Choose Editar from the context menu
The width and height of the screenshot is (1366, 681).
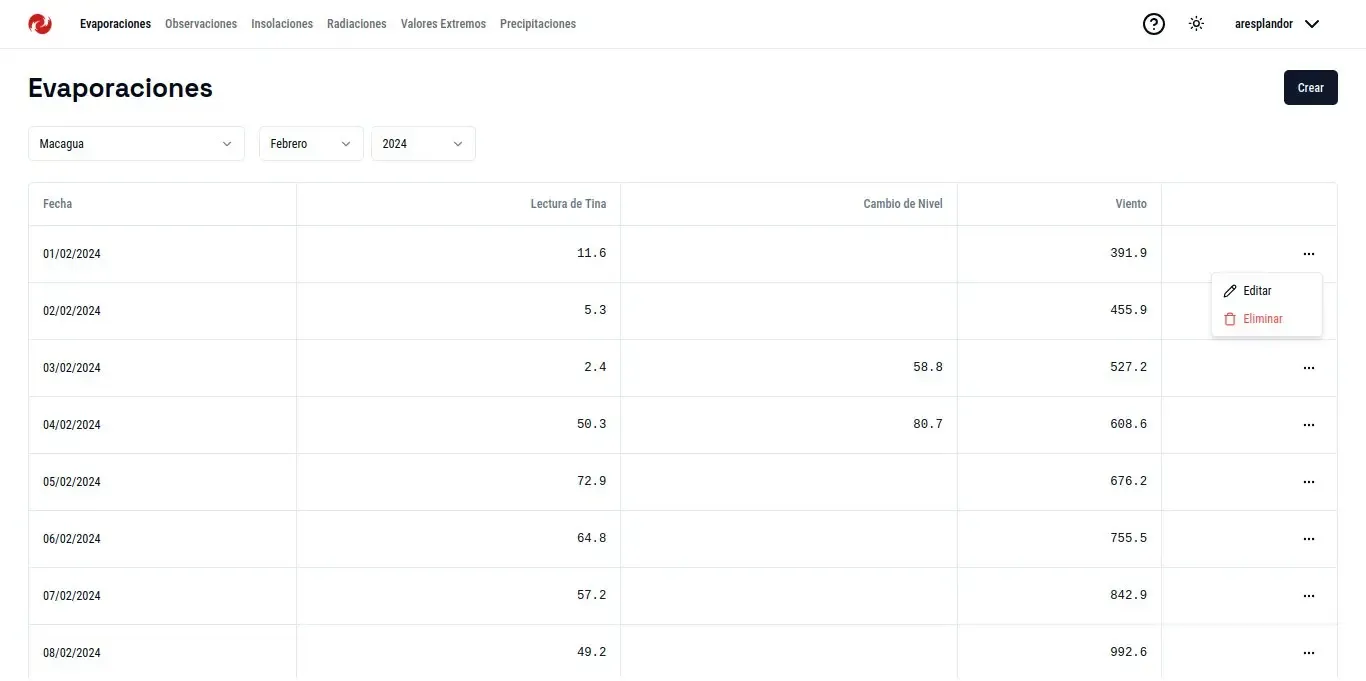[1257, 291]
